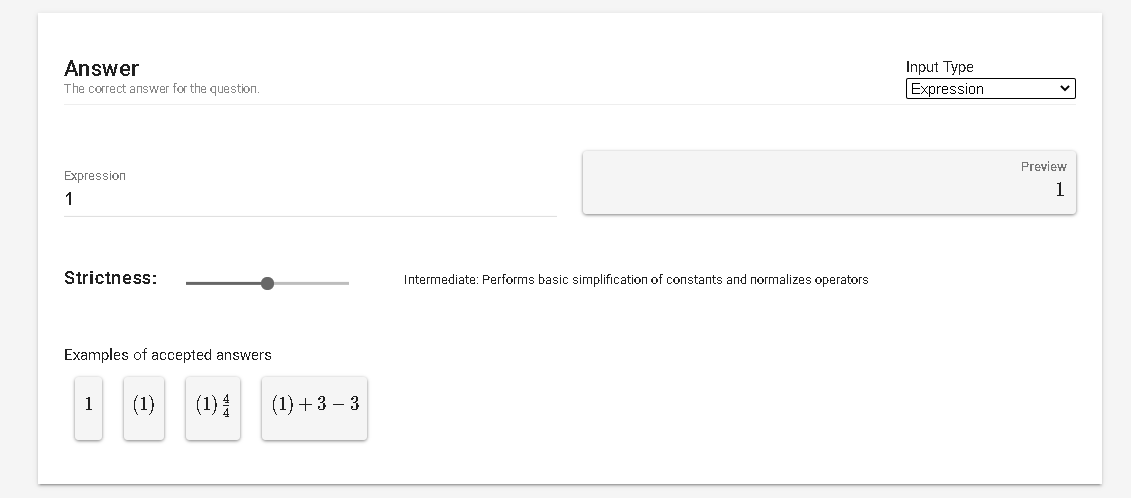Select the plain "1" accepted answer example
The width and height of the screenshot is (1131, 498).
88,406
